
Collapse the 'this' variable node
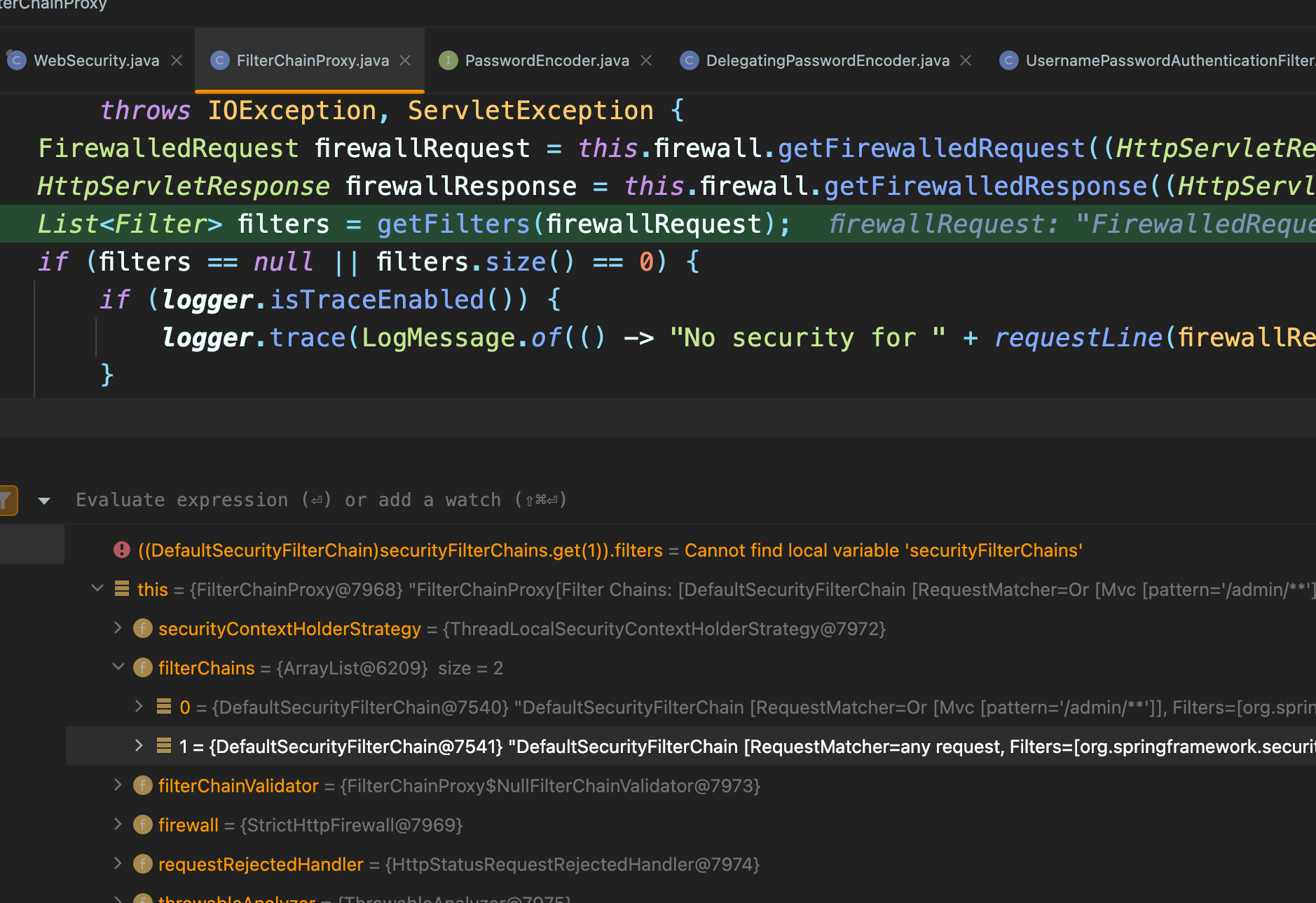97,589
